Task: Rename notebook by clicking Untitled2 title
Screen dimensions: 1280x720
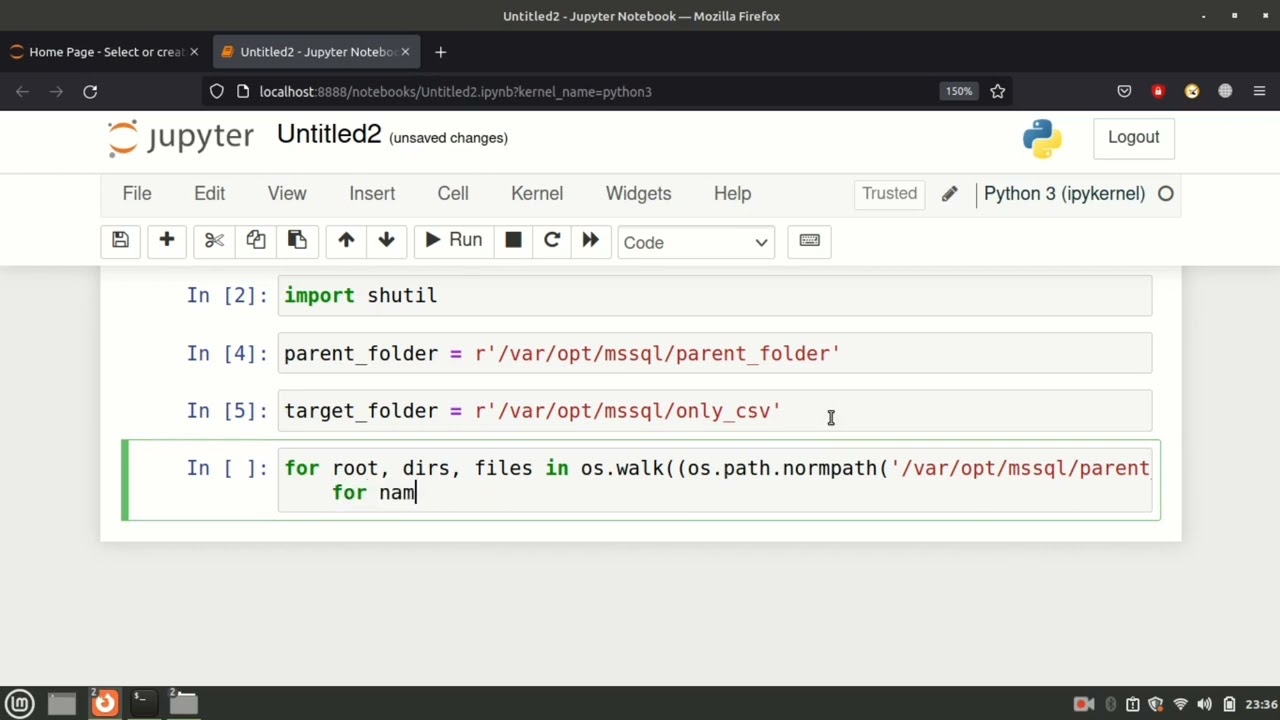Action: (329, 135)
